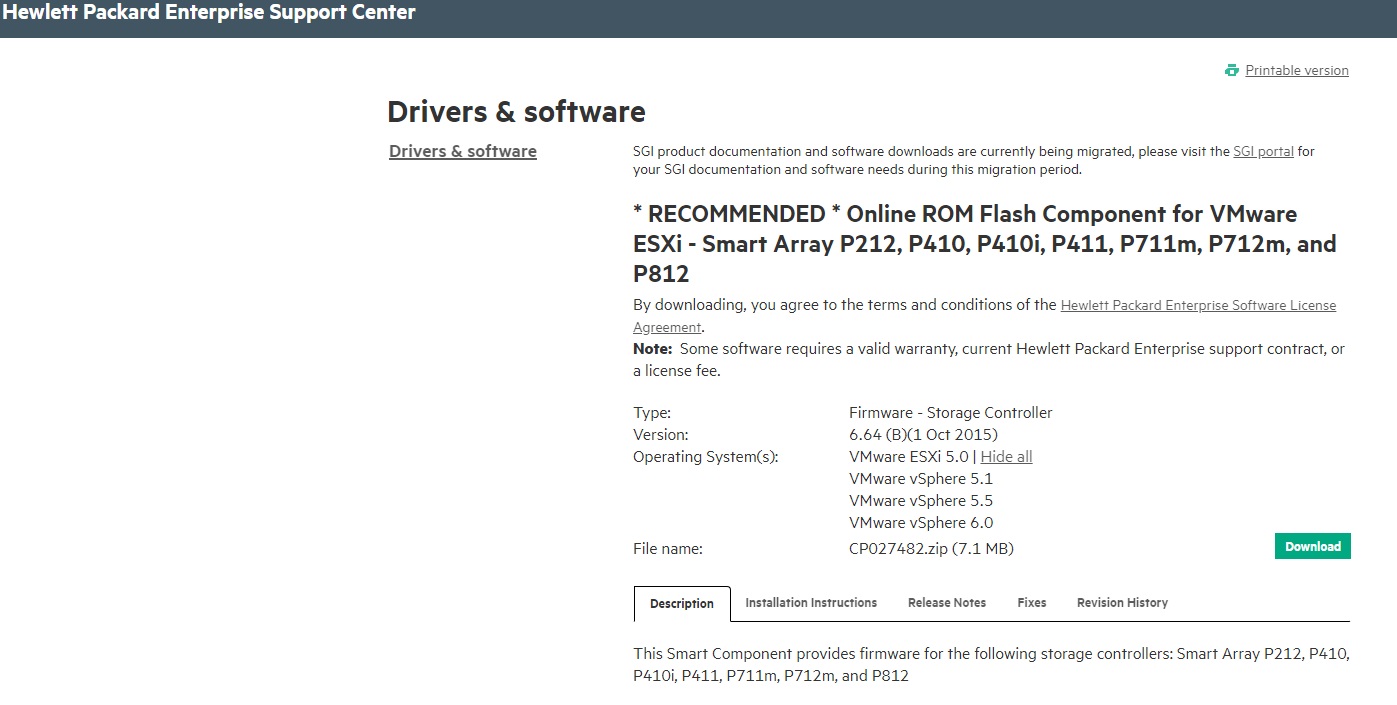Collapse operating systems with Hide all
Image resolution: width=1397 pixels, height=705 pixels.
click(x=1006, y=457)
